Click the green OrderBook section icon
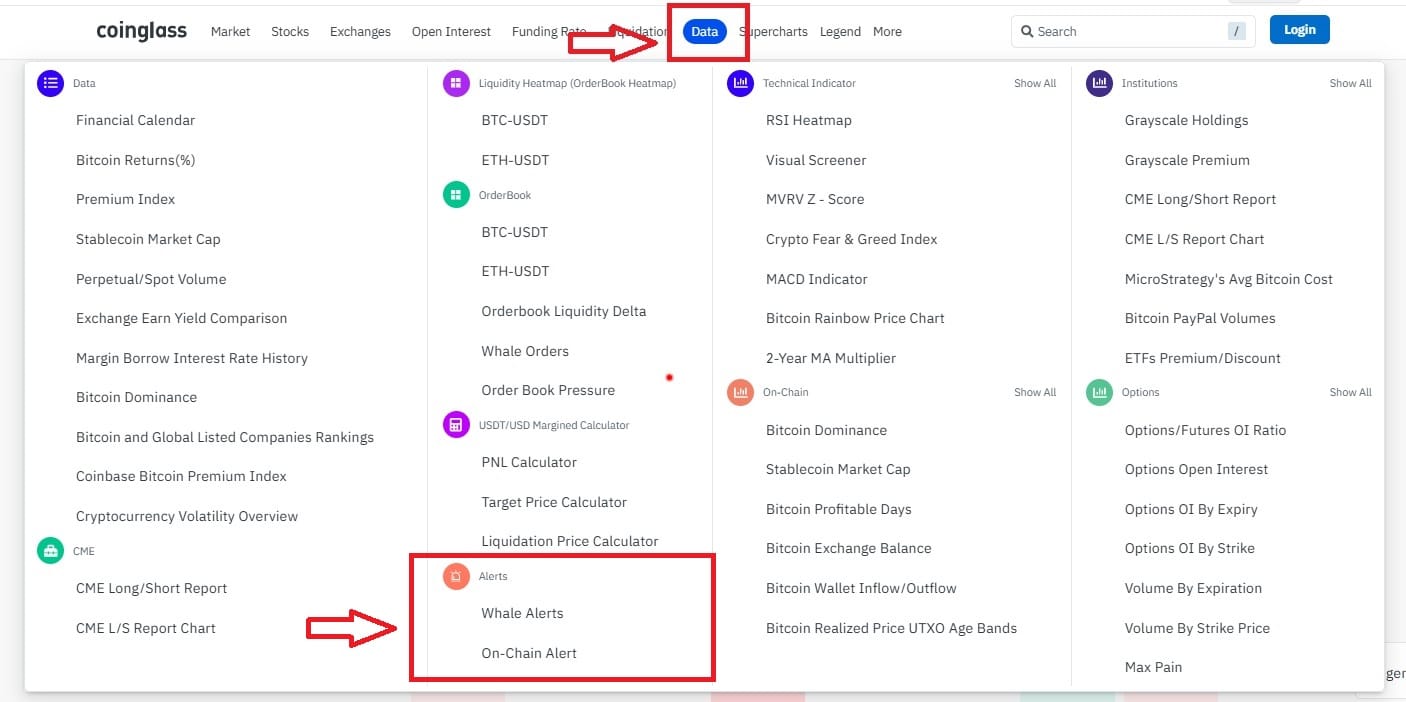Viewport: 1406px width, 702px height. coord(456,195)
